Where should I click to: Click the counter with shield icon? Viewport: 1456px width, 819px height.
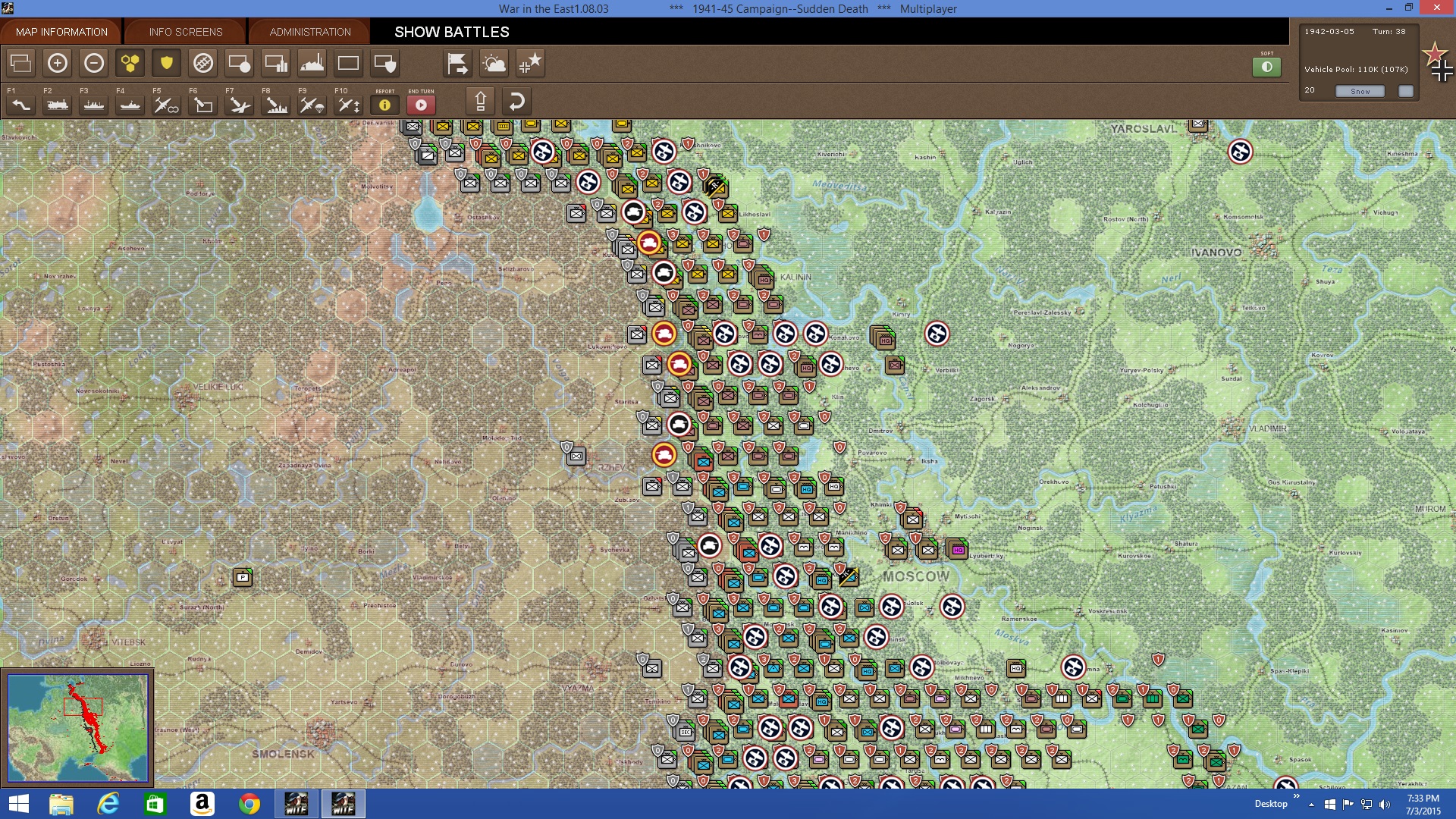tap(385, 64)
